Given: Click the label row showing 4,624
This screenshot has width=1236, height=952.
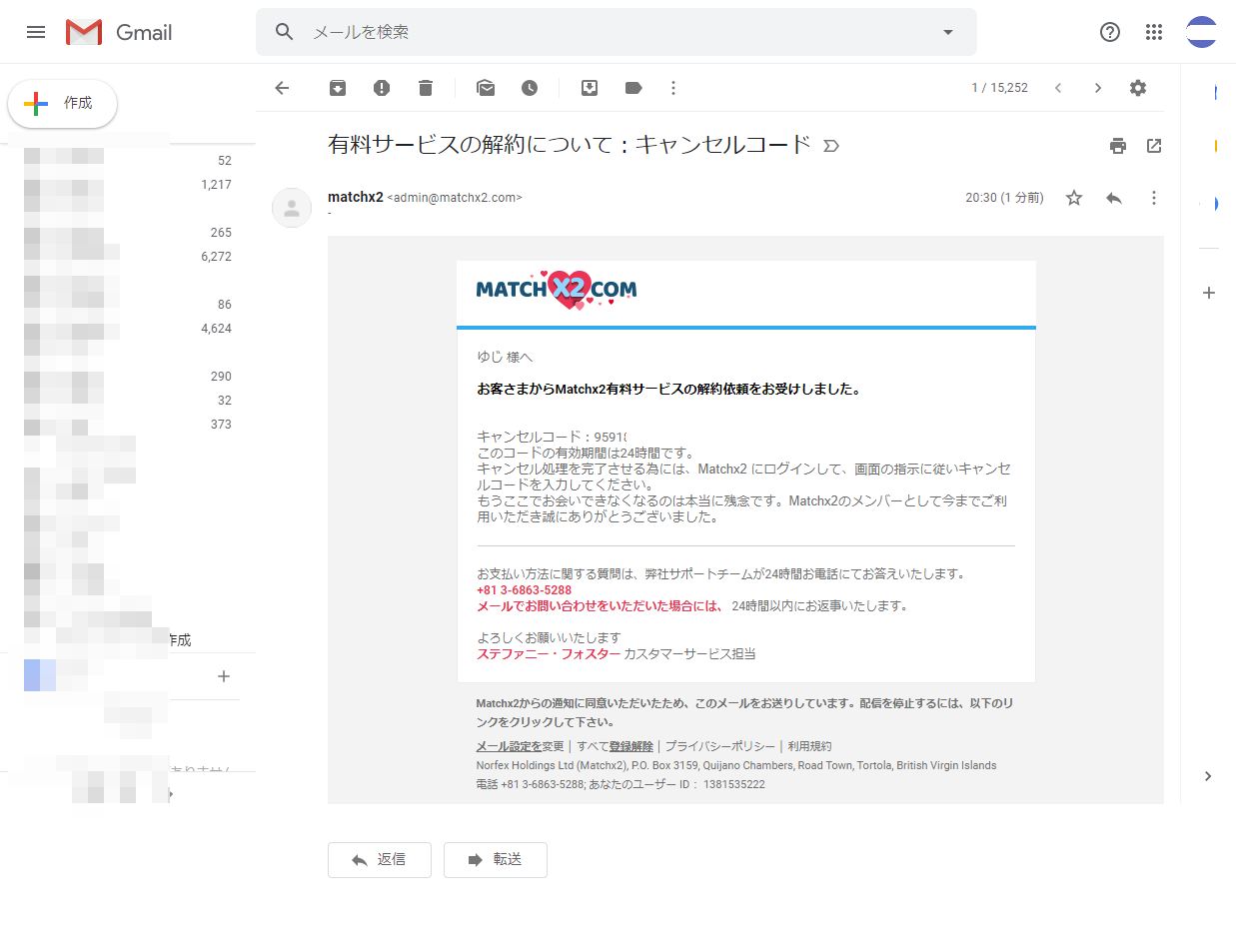Looking at the screenshot, I should tap(128, 329).
